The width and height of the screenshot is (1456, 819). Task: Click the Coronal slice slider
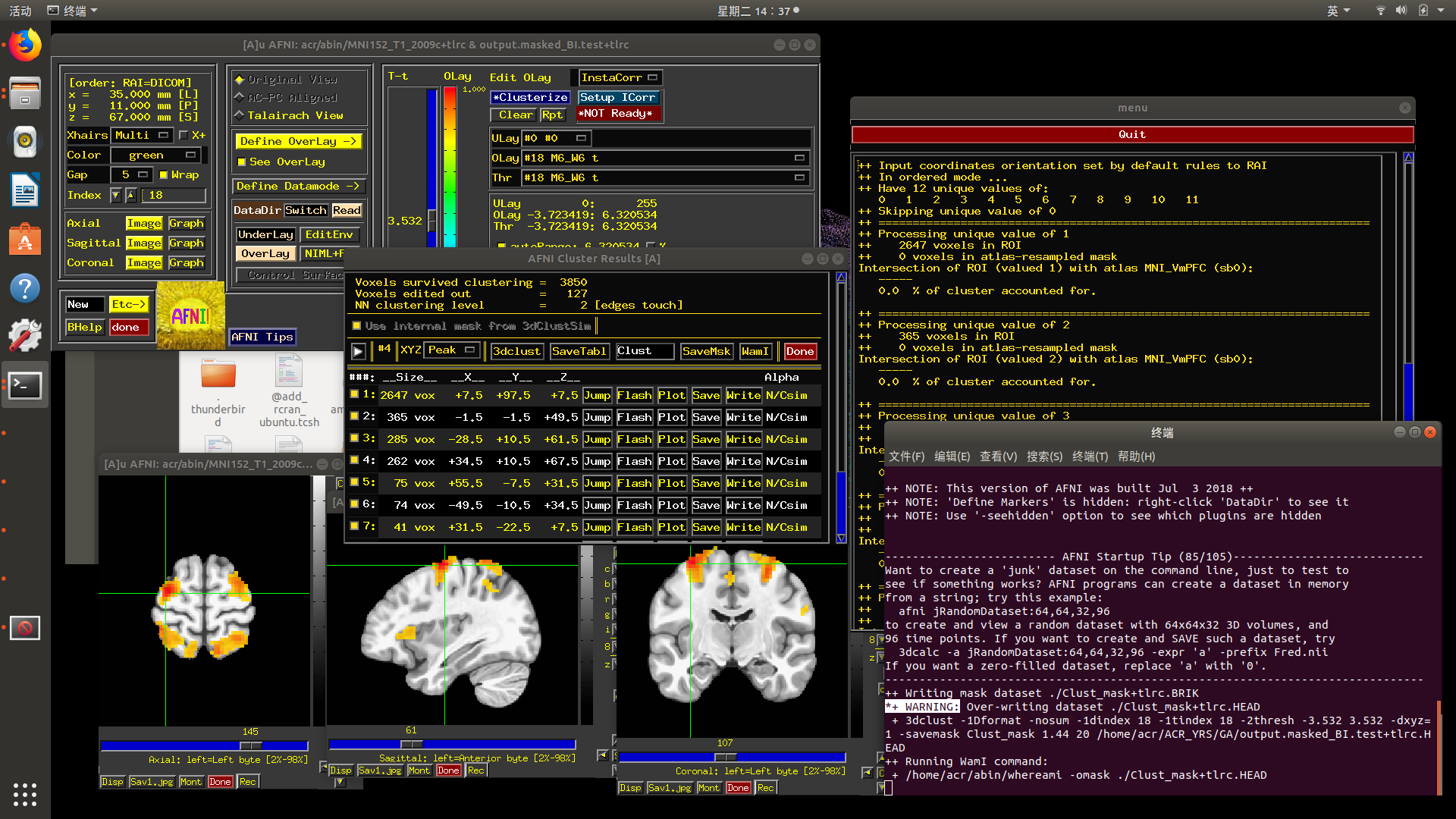tap(733, 758)
